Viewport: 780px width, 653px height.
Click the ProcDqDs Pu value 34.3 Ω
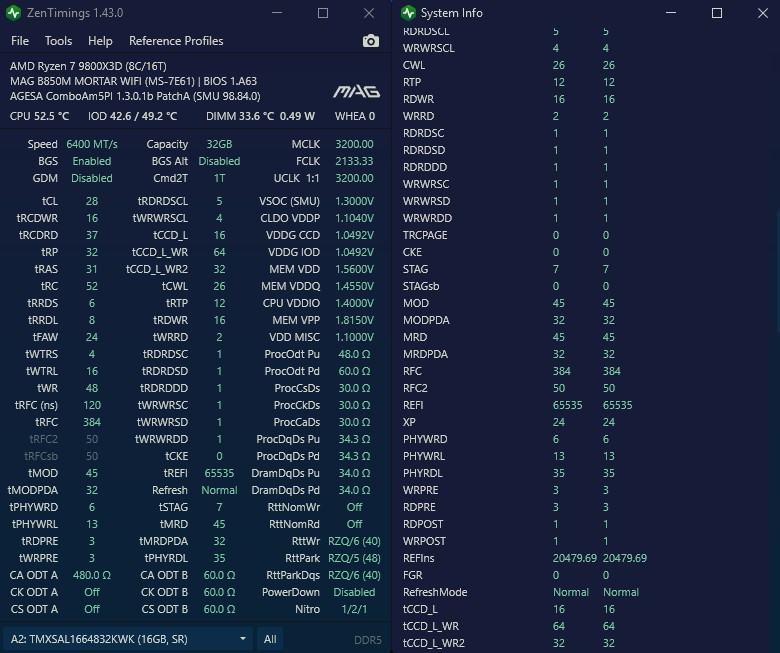(354, 439)
